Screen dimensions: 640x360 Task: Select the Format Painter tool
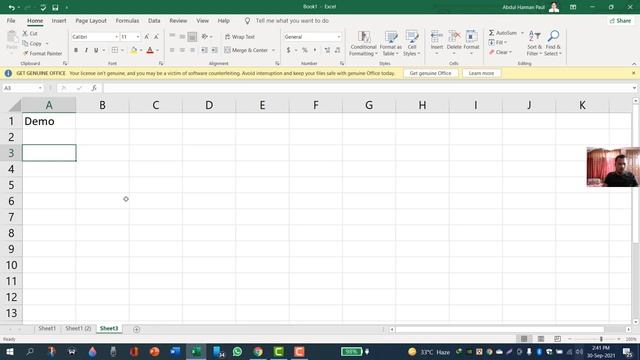tap(42, 53)
